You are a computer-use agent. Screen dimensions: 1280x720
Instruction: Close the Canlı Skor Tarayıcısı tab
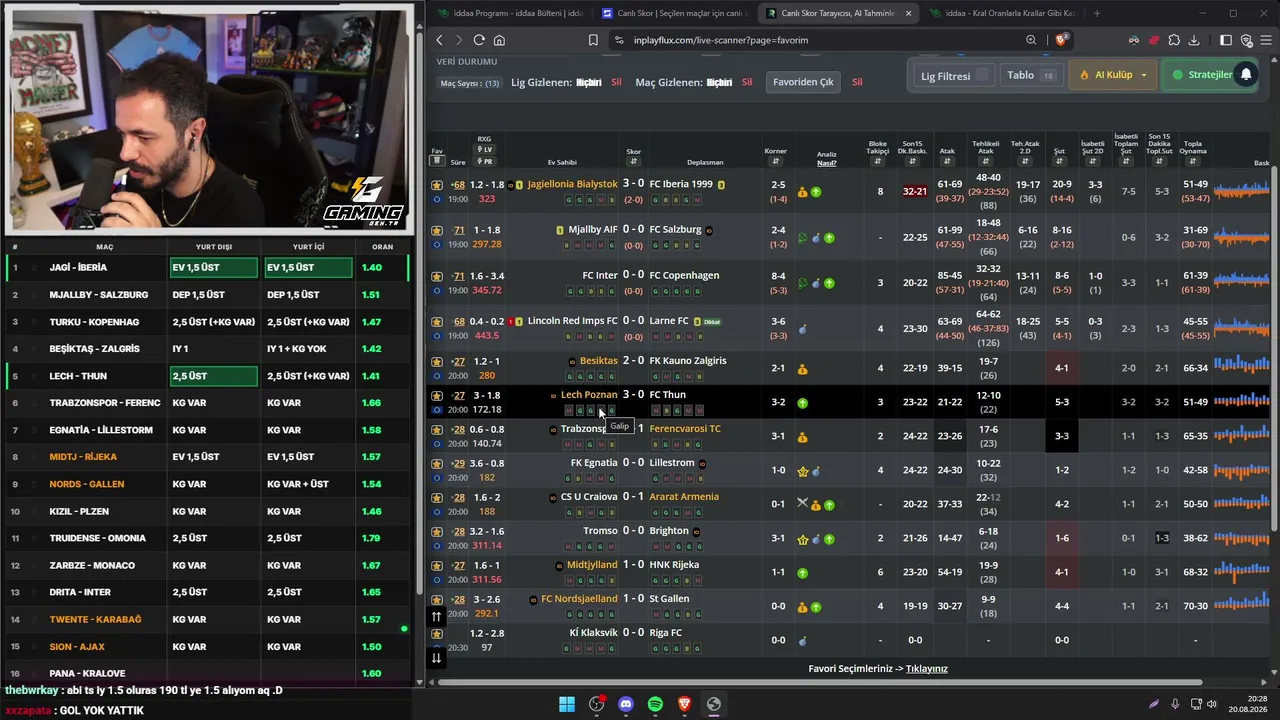[x=908, y=13]
